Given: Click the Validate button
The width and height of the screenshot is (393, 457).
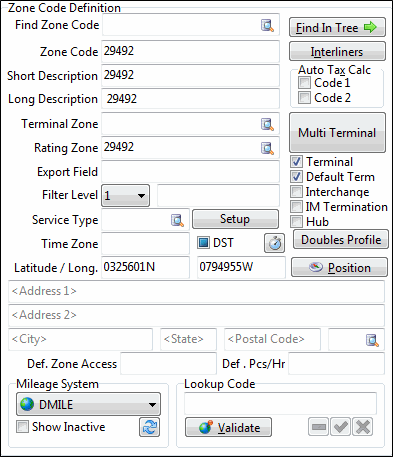Looking at the screenshot, I should tap(228, 427).
